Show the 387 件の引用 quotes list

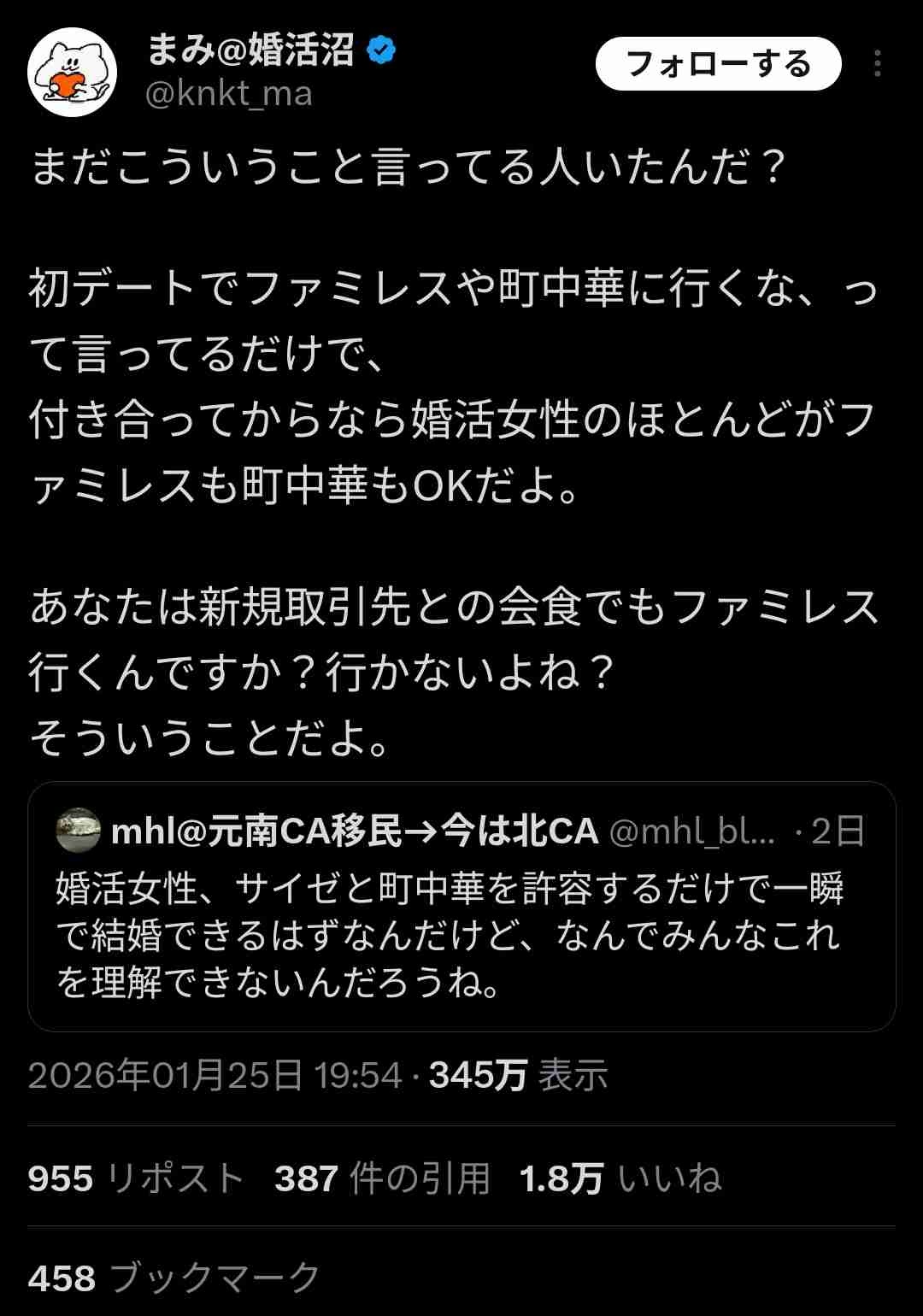coord(382,1178)
